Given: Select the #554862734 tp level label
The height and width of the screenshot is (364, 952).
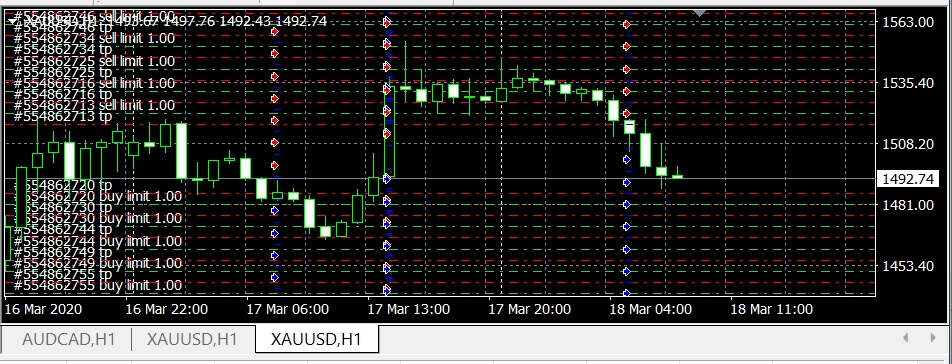Looking at the screenshot, I should (63, 49).
